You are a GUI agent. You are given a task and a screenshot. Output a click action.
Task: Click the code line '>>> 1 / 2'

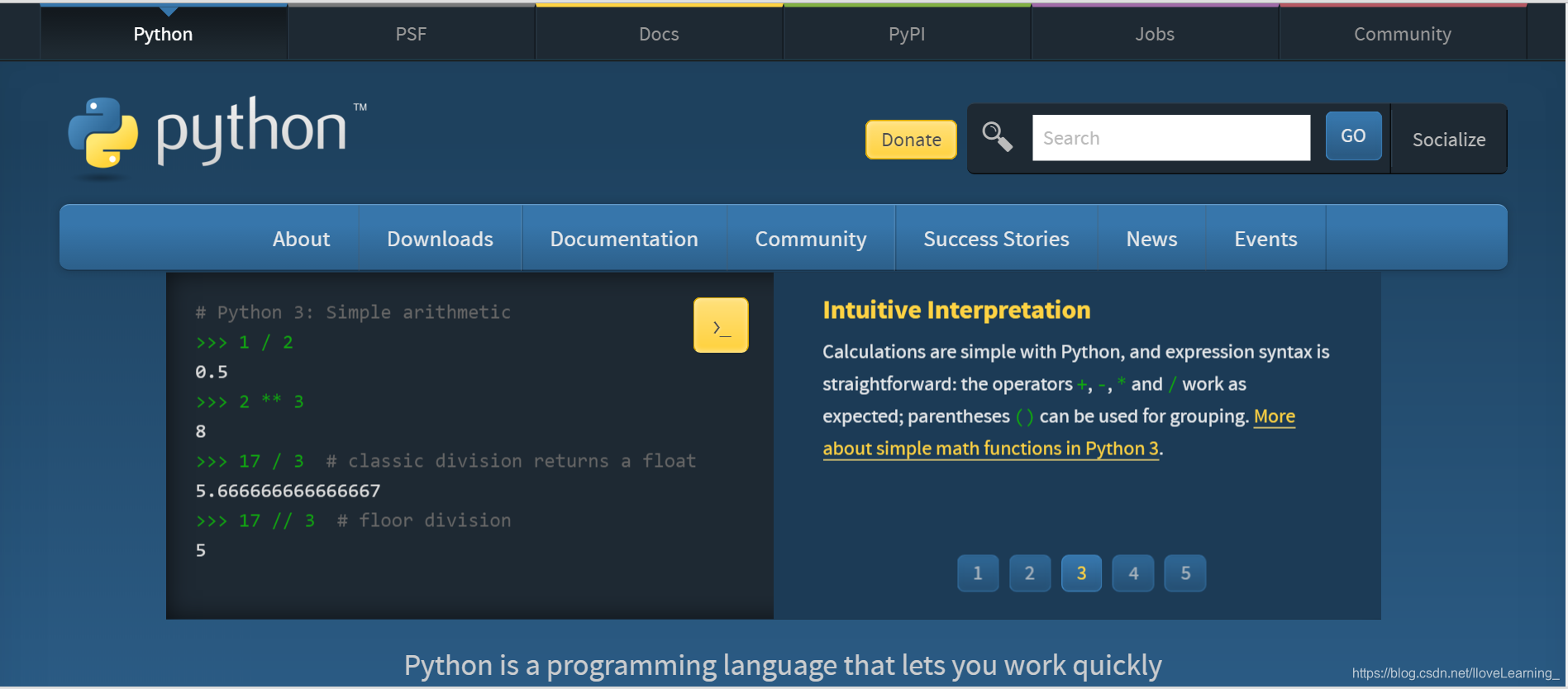(x=245, y=342)
